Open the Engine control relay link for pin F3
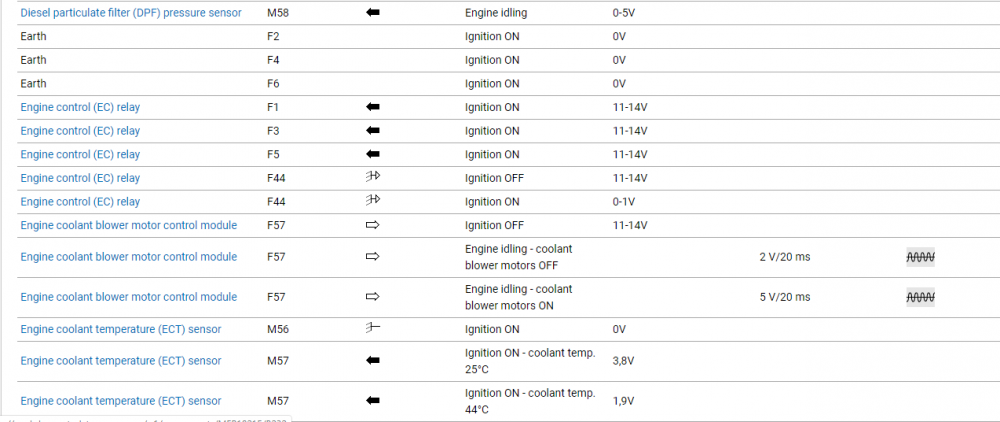 (x=80, y=131)
